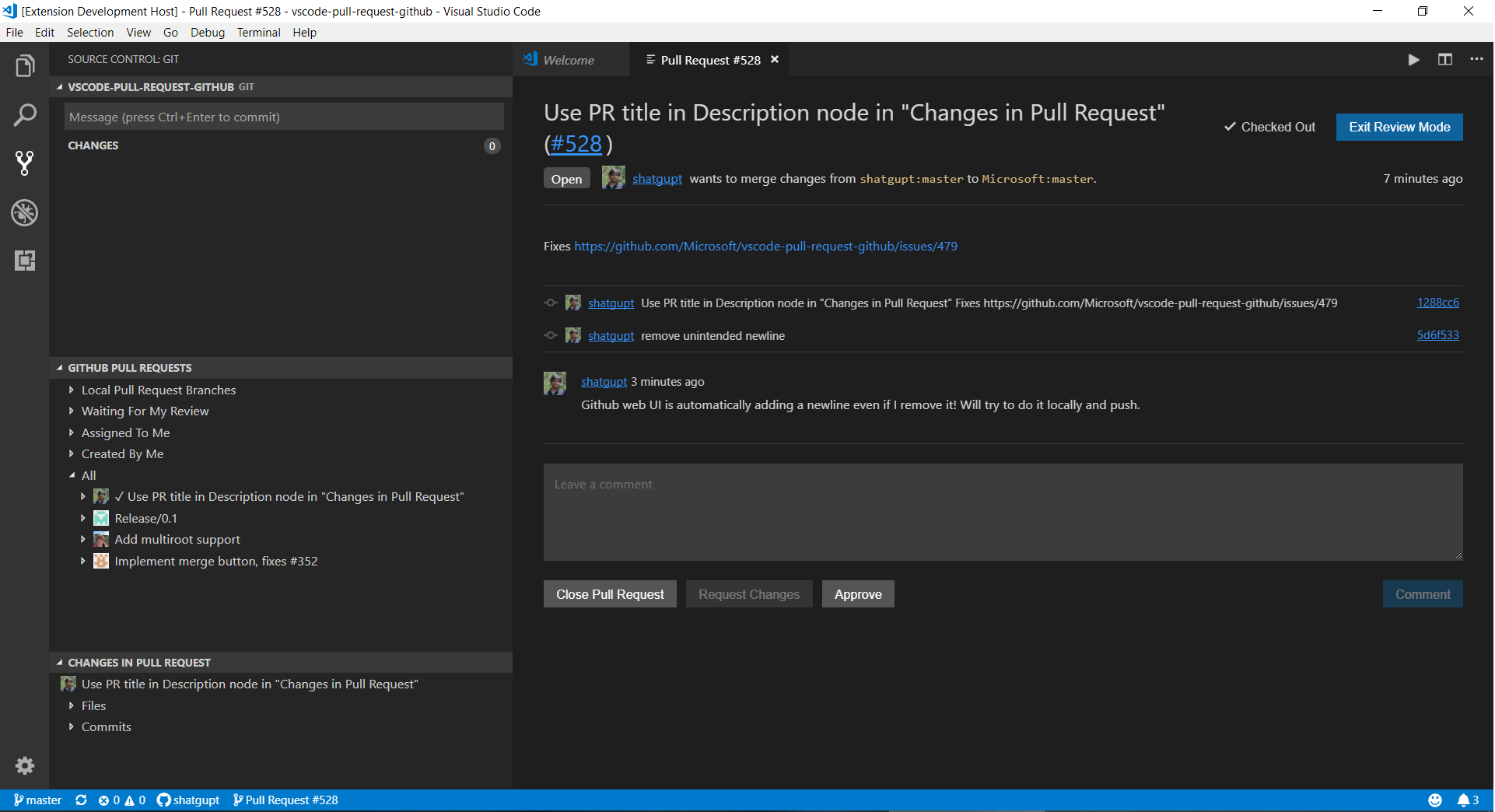Focus the Leave a comment text area
The width and height of the screenshot is (1495, 812).
coord(1003,513)
